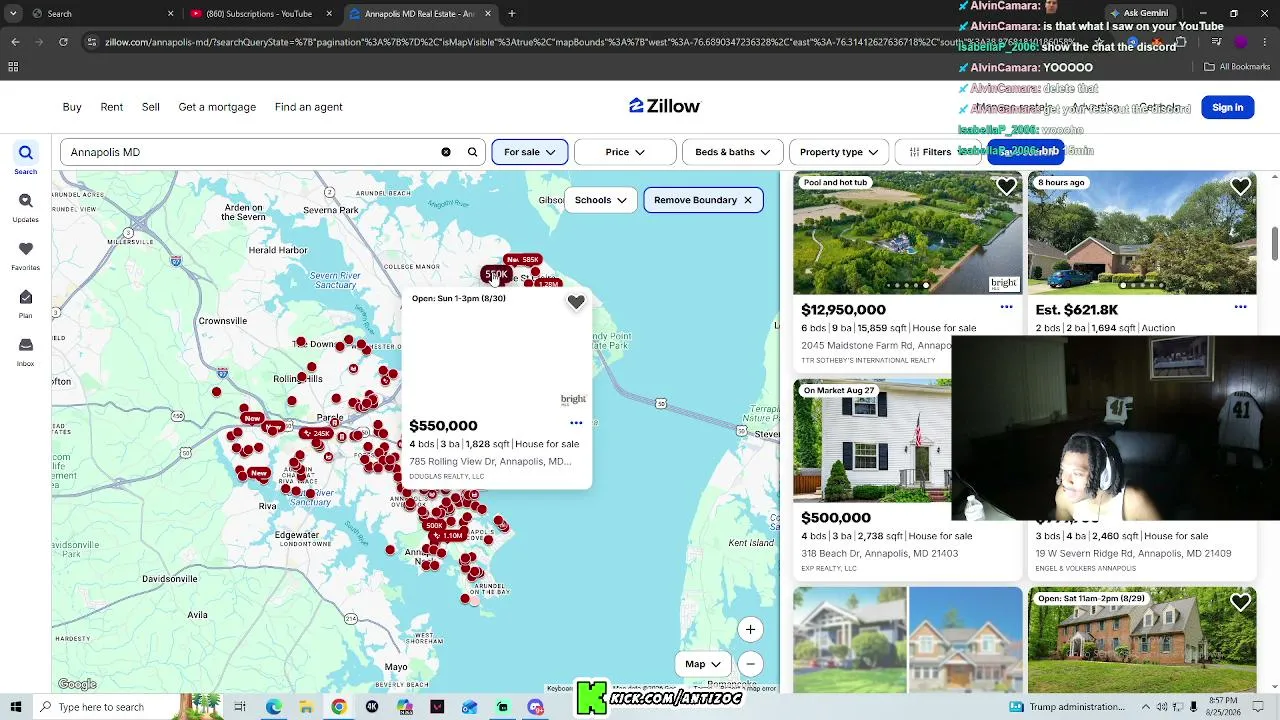Open the Map type dropdown
1280x720 pixels.
pyautogui.click(x=702, y=664)
